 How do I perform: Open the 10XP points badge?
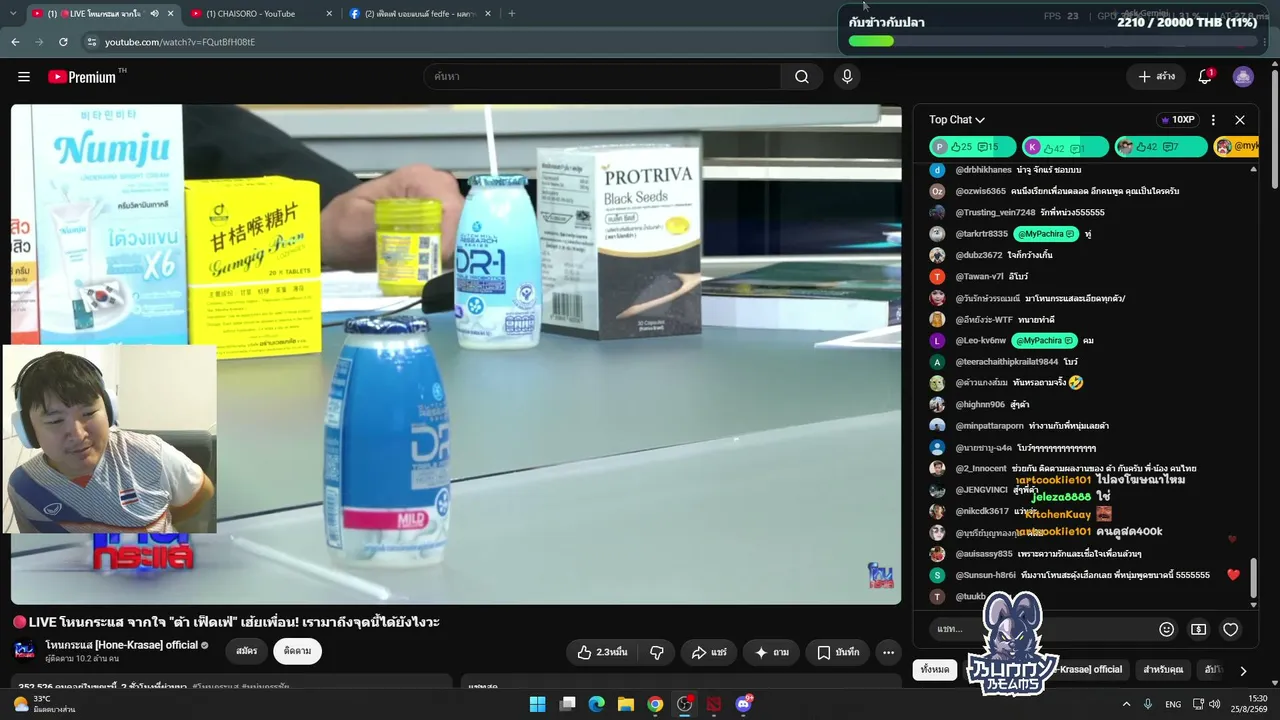pos(1177,120)
